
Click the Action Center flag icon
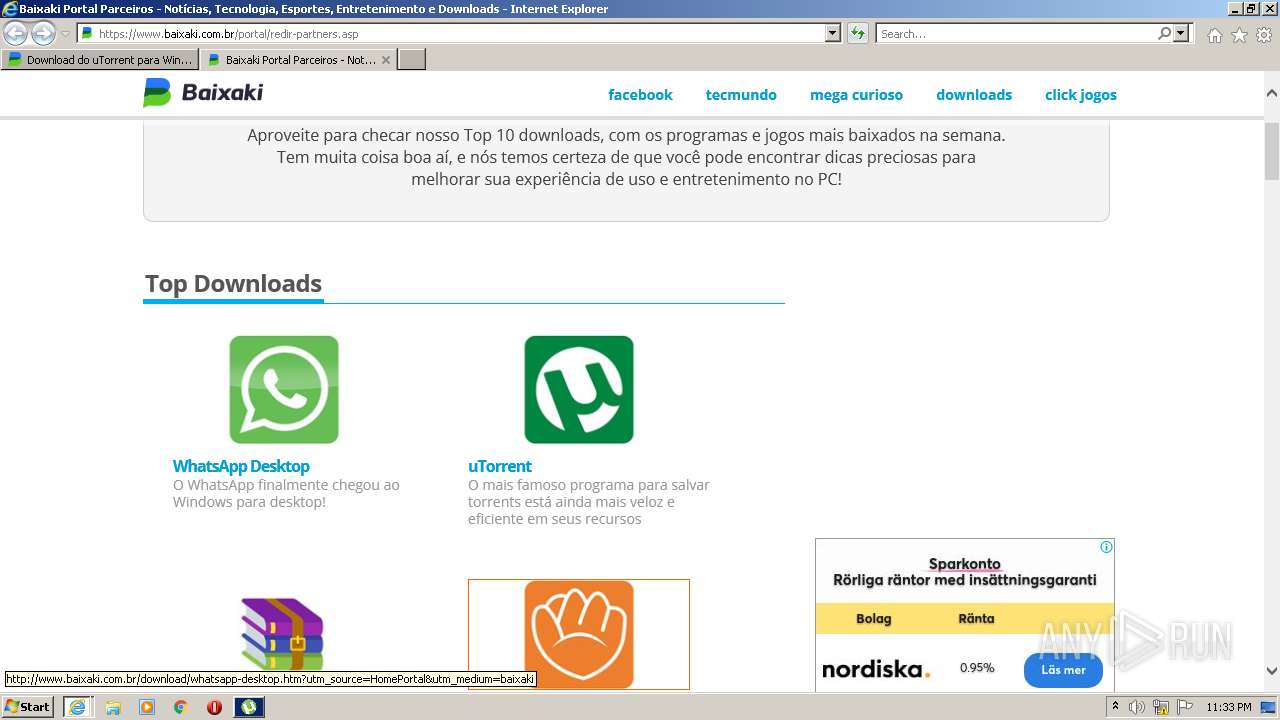click(1185, 707)
